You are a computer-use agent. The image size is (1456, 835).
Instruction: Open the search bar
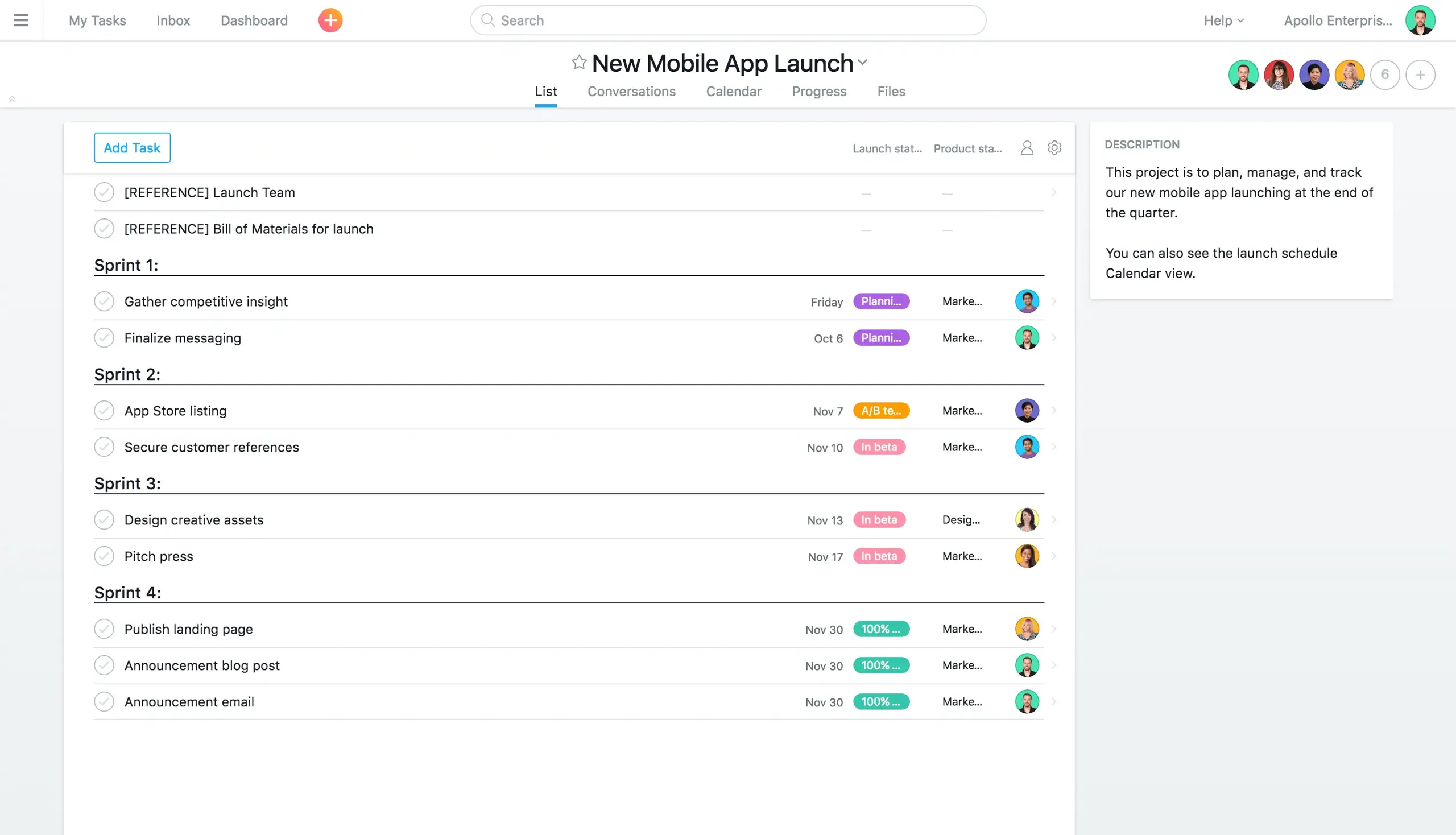point(727,20)
